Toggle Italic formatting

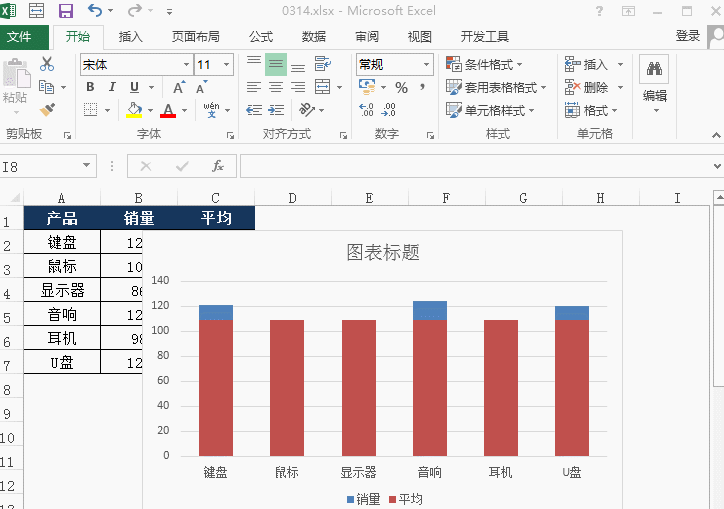click(112, 87)
